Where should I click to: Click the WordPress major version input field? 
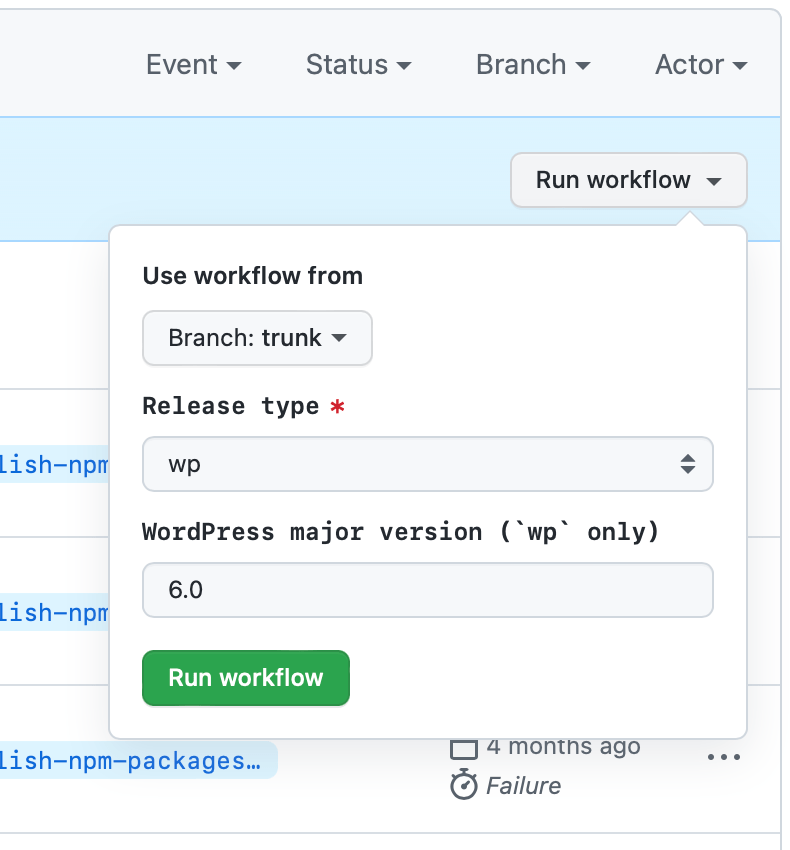point(428,590)
